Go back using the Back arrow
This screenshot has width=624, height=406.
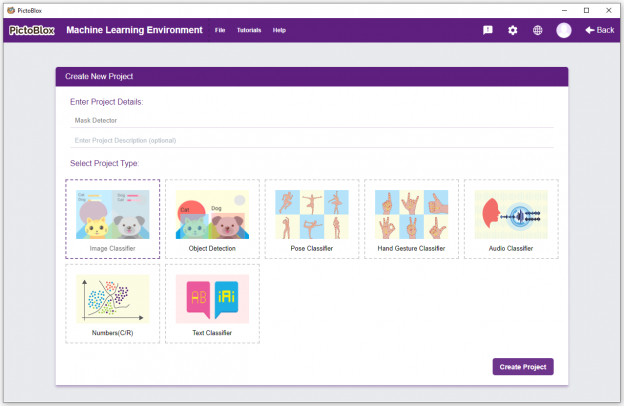[x=599, y=30]
